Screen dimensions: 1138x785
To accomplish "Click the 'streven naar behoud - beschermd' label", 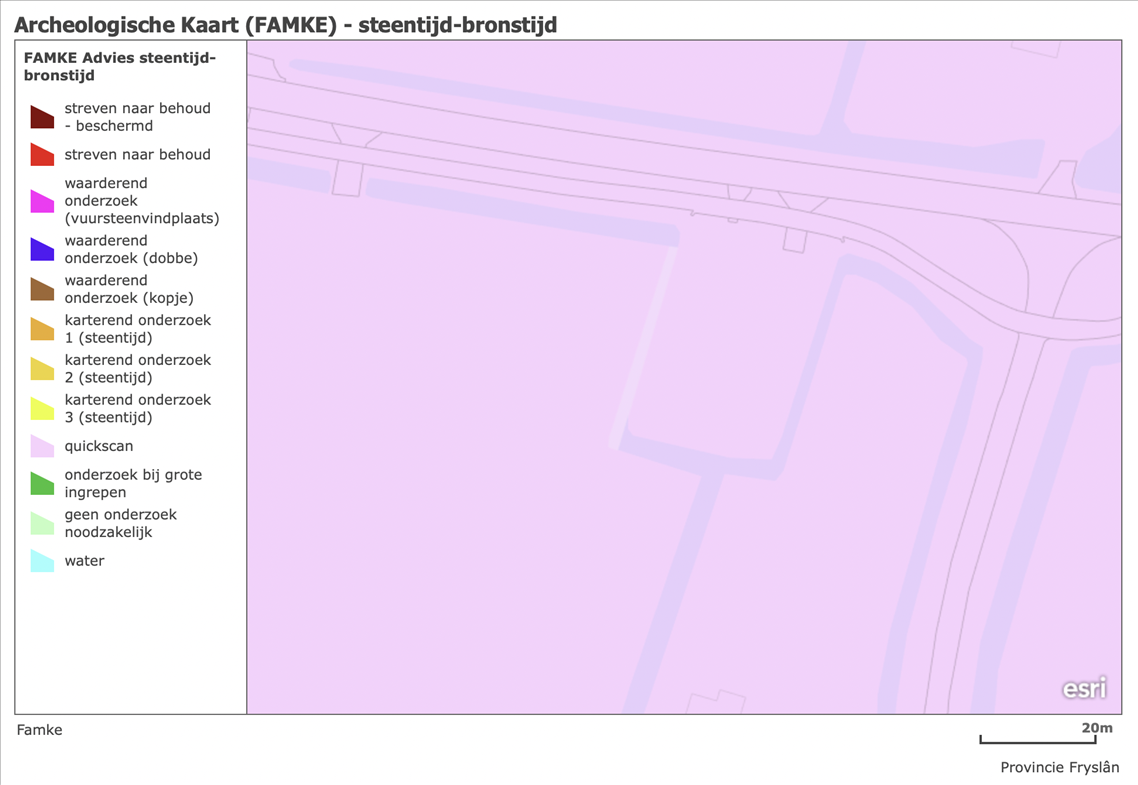I will pos(137,117).
